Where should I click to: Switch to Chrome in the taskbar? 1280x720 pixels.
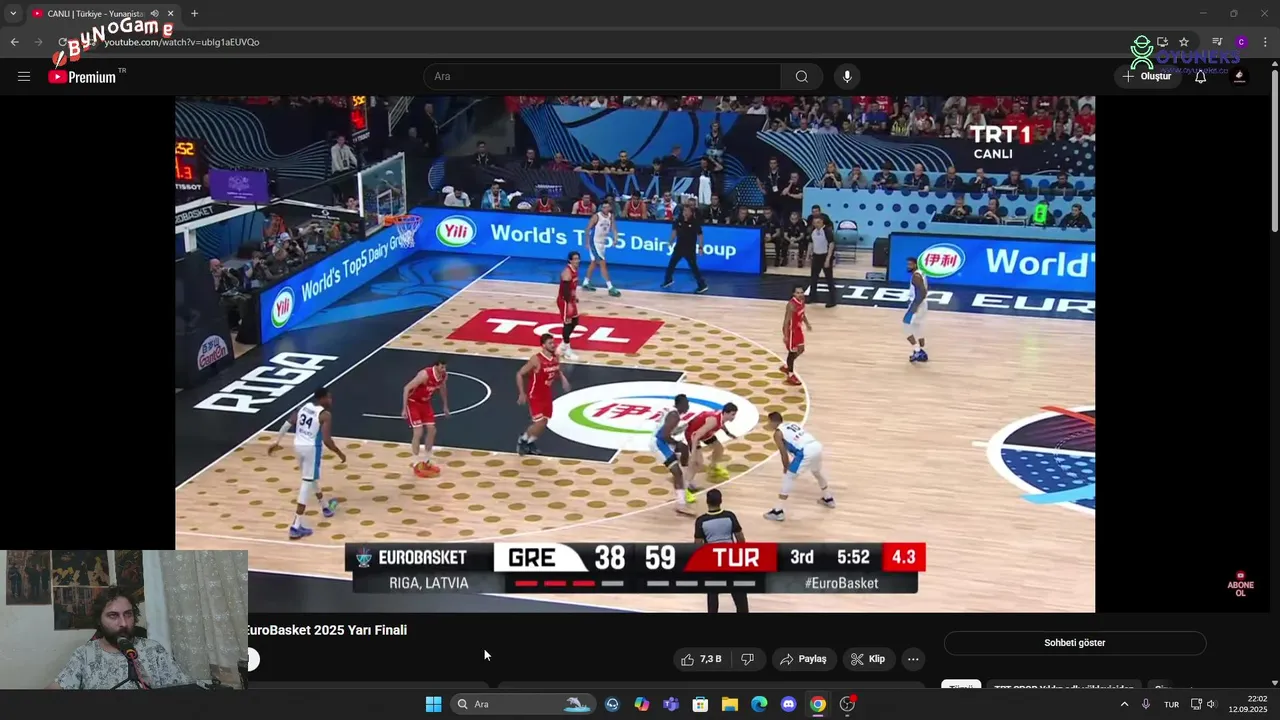tap(818, 704)
